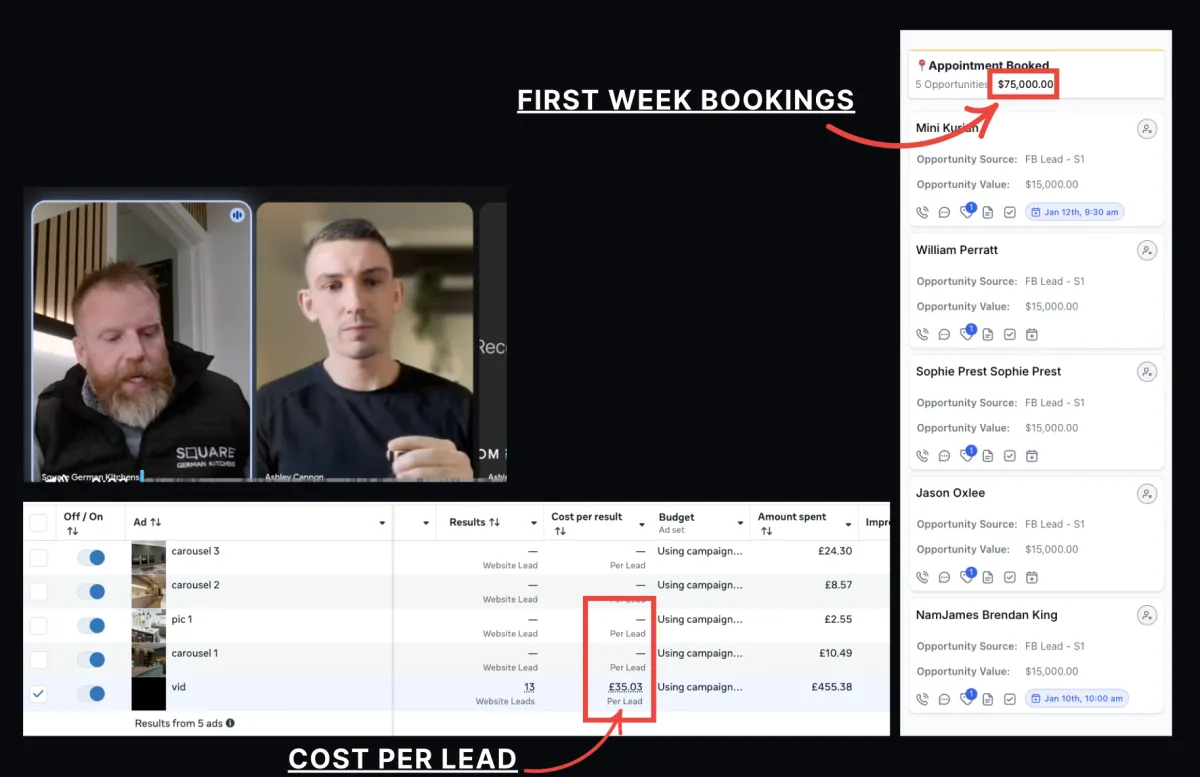Click the tag icon with badge on William Perratt card
1200x777 pixels.
tap(967, 333)
